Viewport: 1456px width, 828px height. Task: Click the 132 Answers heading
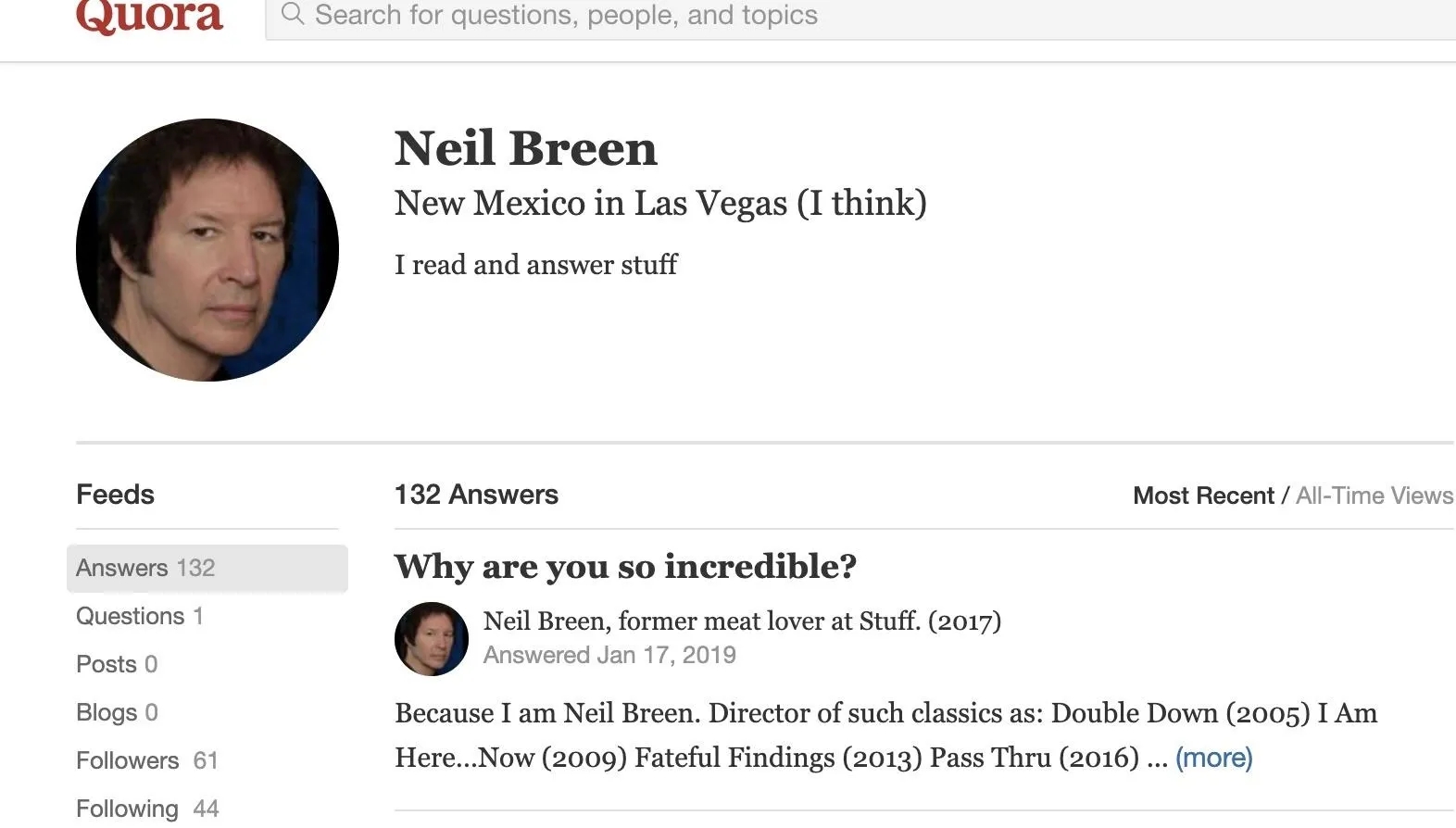476,495
